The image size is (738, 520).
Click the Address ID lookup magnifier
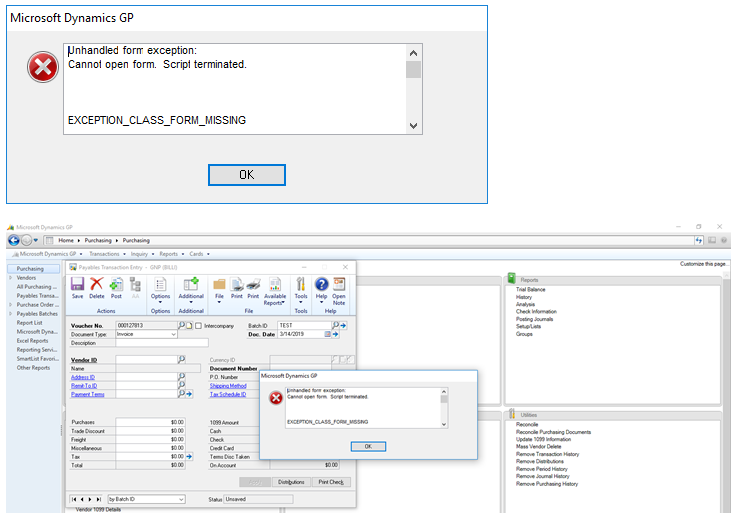click(182, 376)
